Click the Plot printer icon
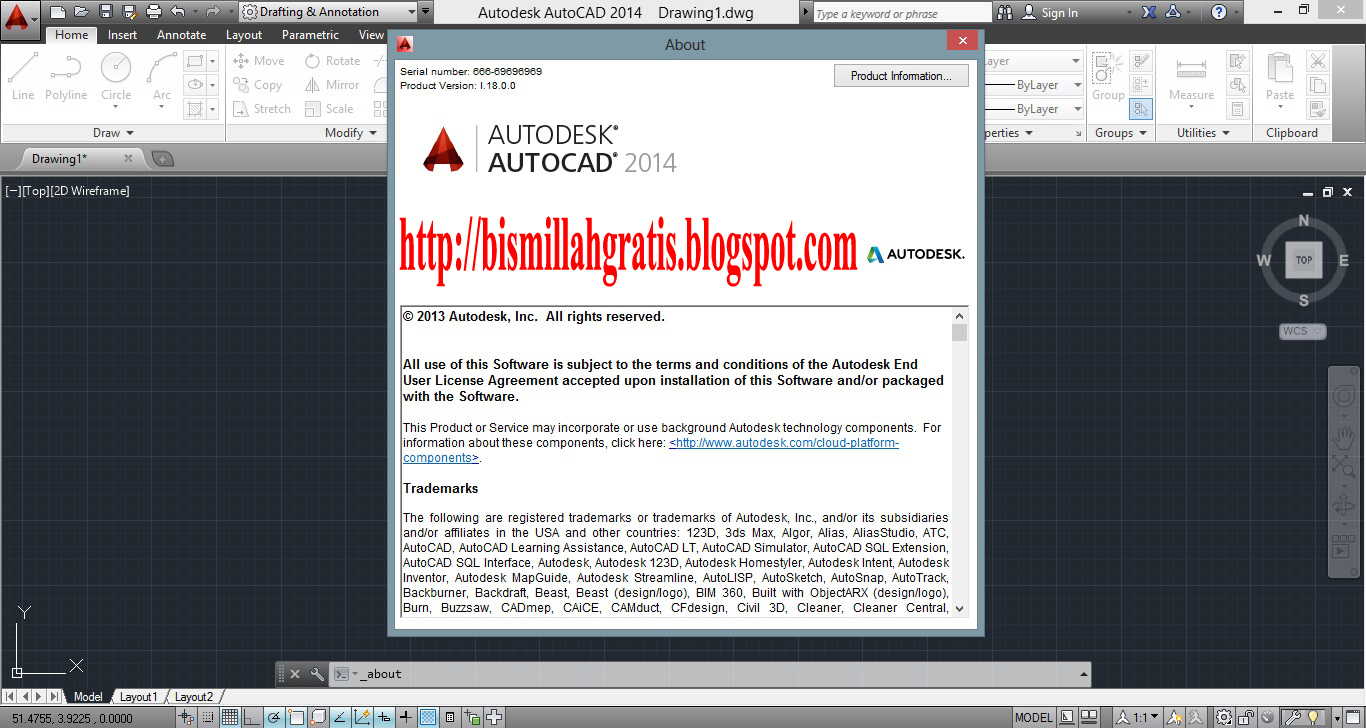Screen dimensions: 1366x728 pyautogui.click(x=154, y=12)
